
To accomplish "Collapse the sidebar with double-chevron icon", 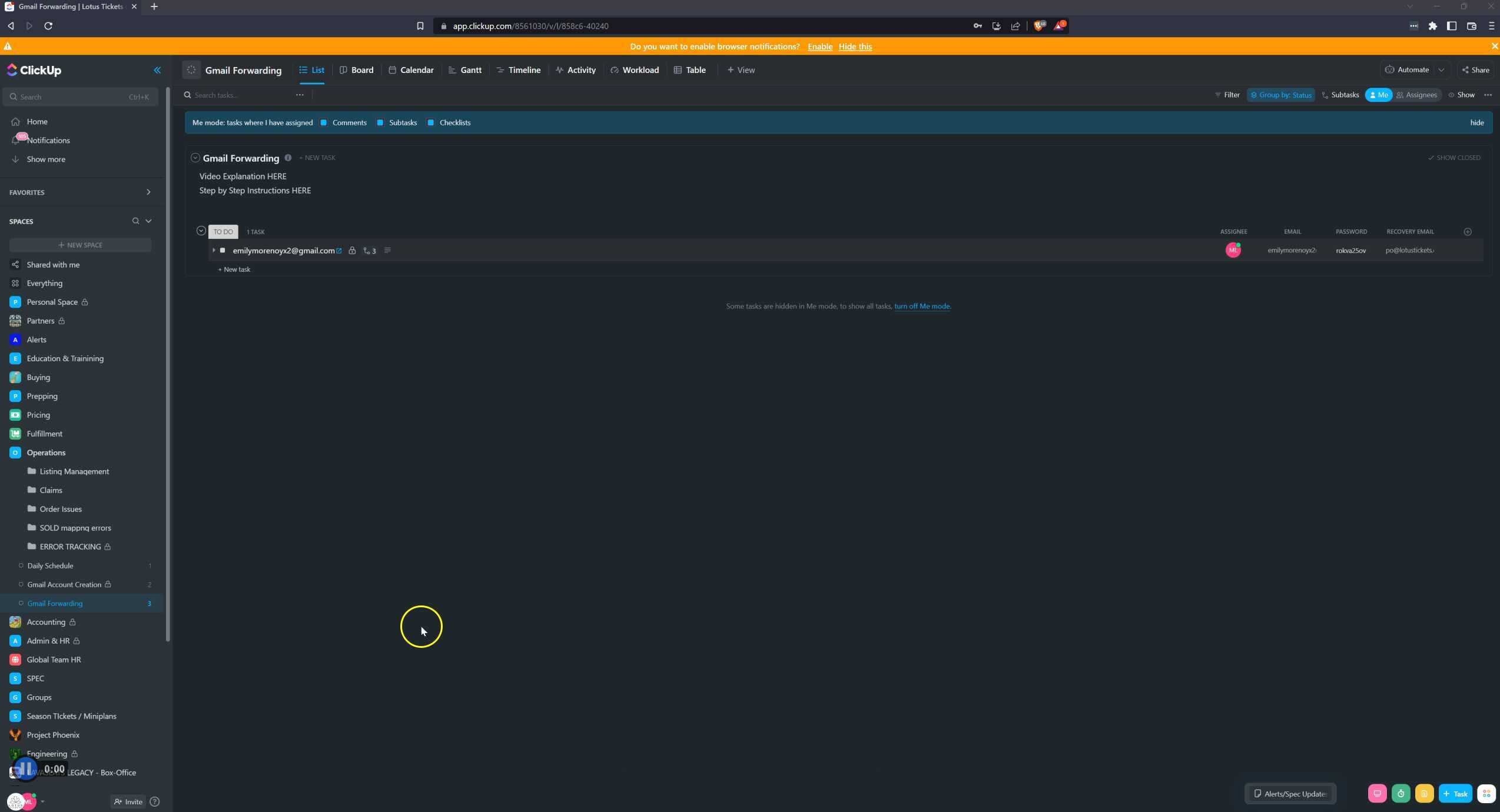I will (x=157, y=70).
